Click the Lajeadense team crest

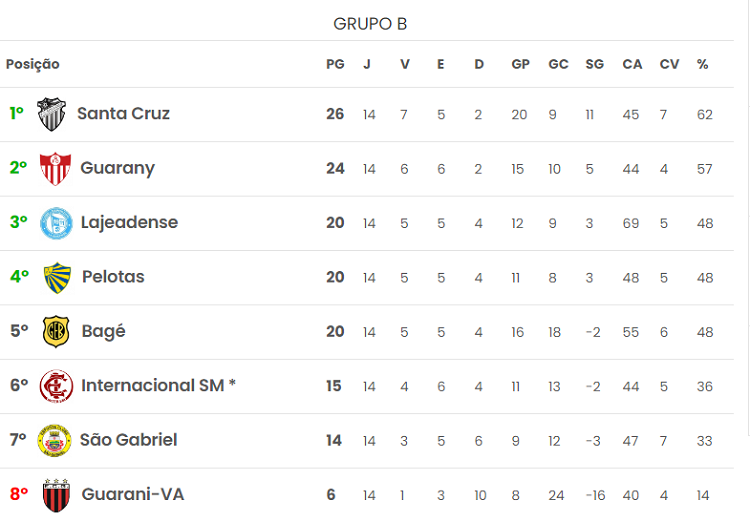[55, 222]
